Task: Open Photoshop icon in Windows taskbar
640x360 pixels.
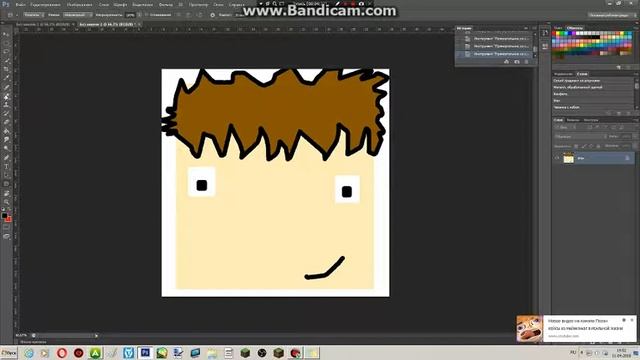Action: 145,353
